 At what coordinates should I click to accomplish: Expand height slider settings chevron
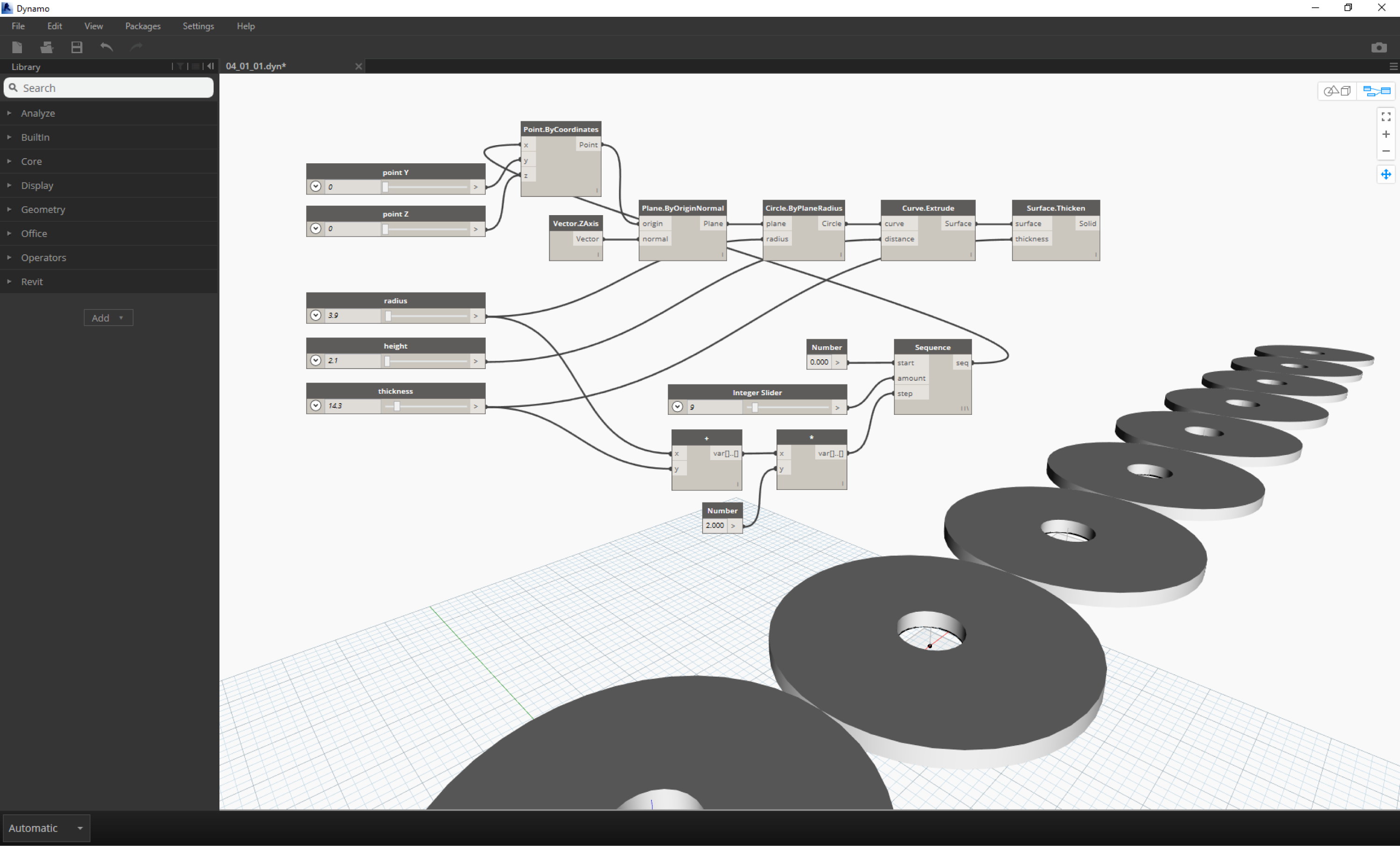316,360
